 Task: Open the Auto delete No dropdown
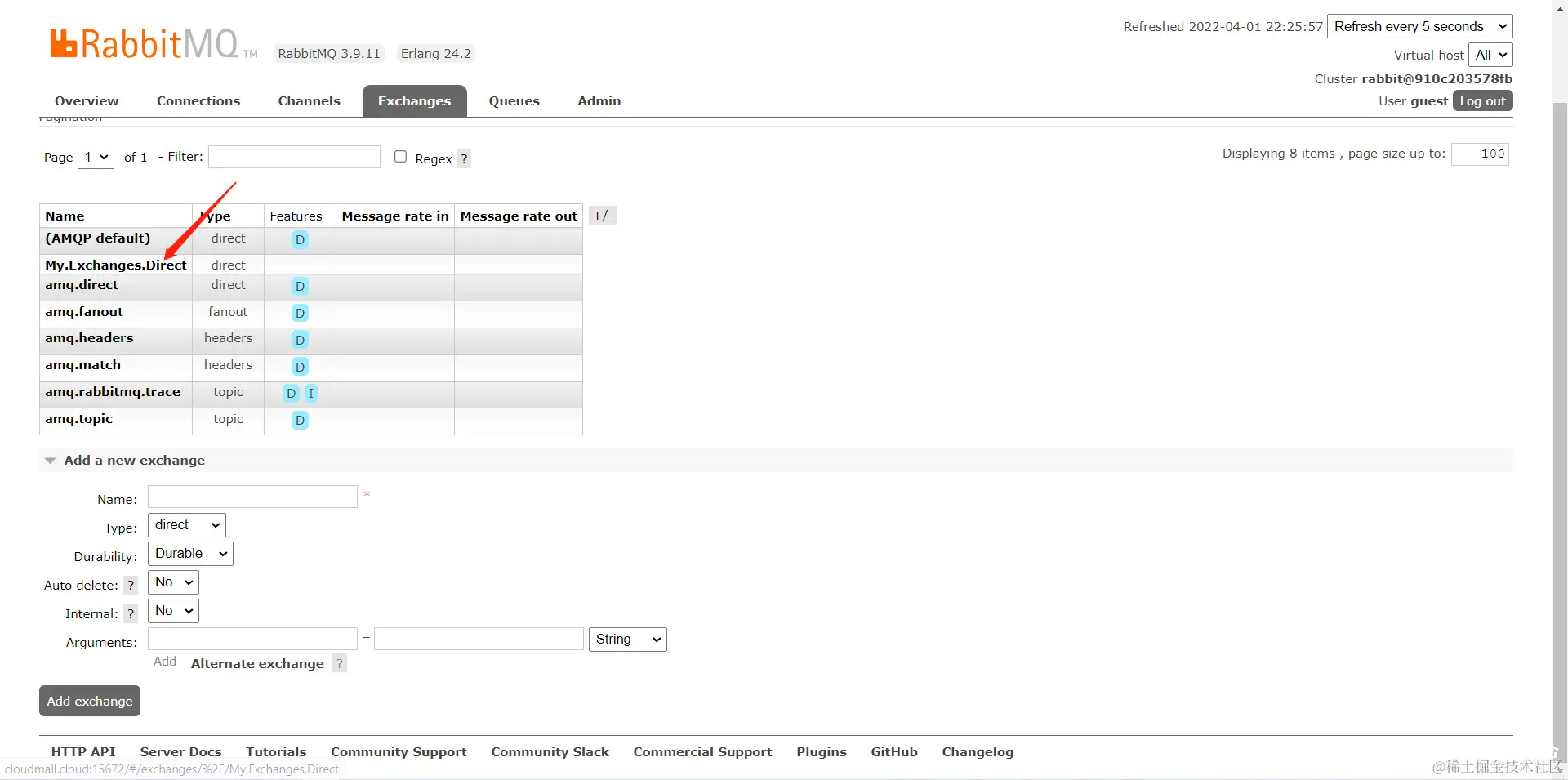pos(173,582)
